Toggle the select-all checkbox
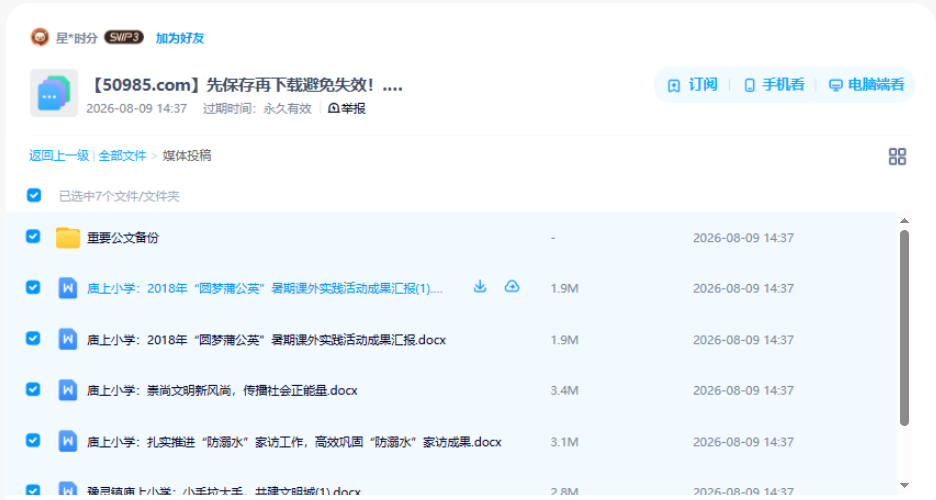This screenshot has height=500, width=936. click(x=33, y=195)
